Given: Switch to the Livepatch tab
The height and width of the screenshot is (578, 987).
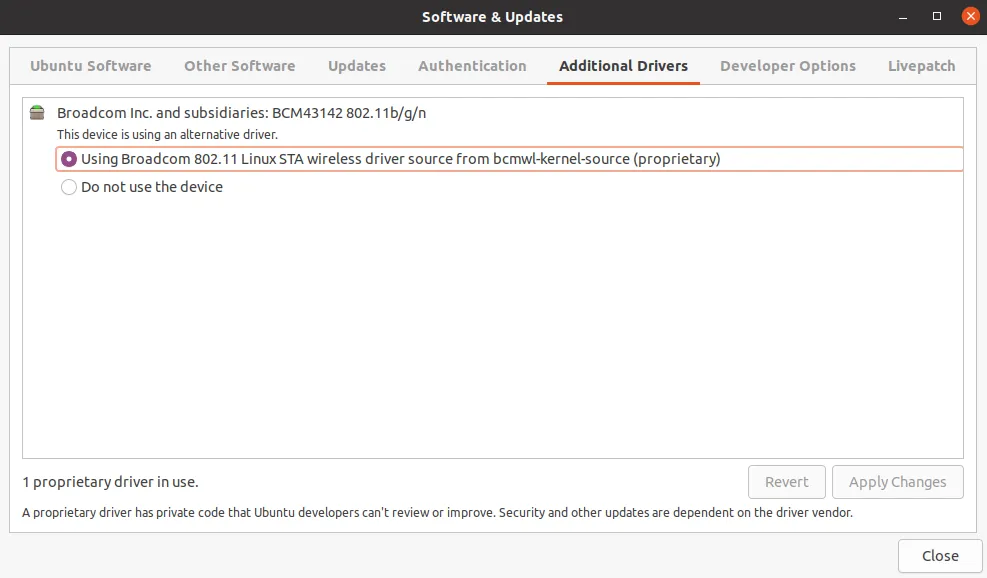Looking at the screenshot, I should [x=921, y=65].
